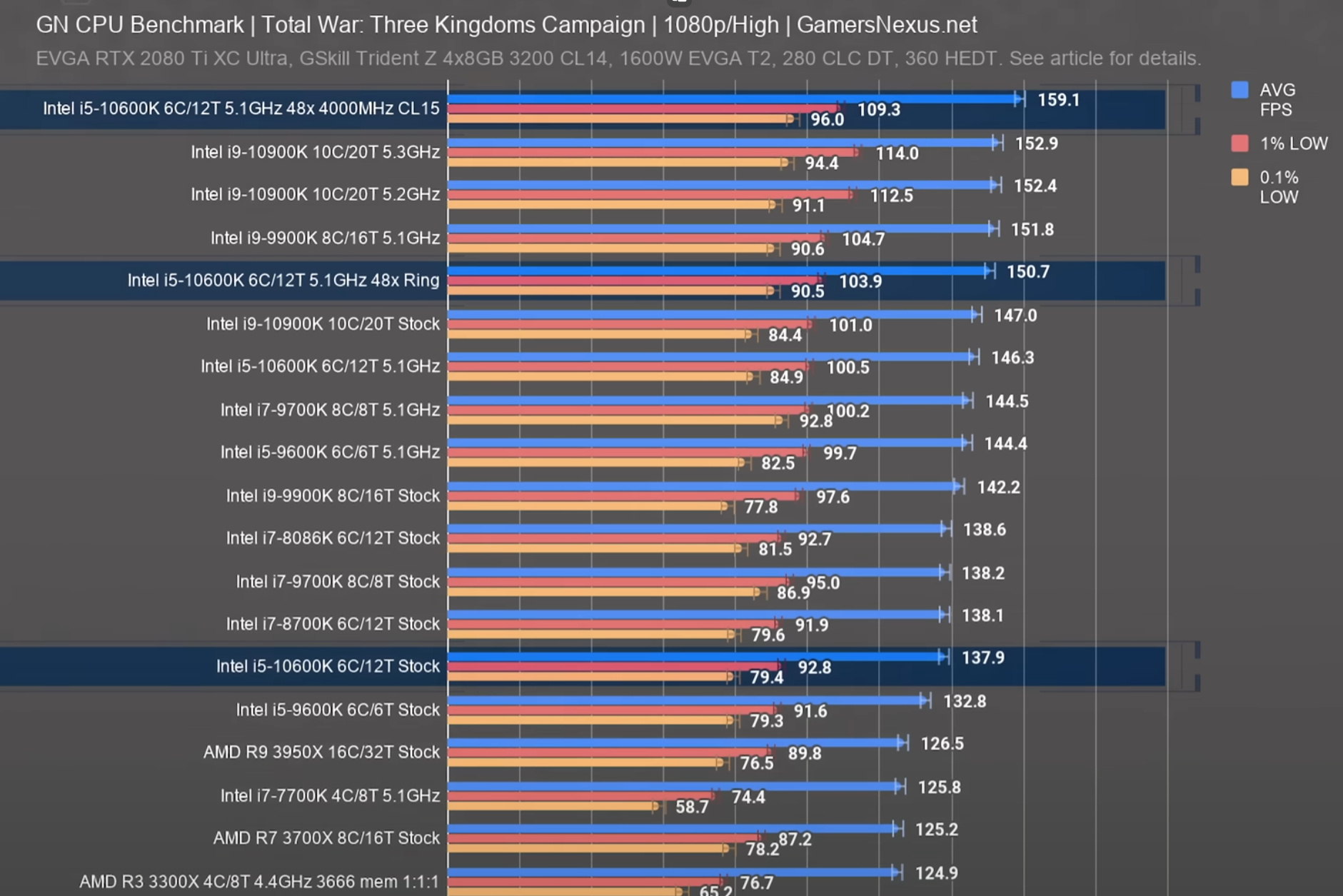
Task: Click the 151.8 average FPS value
Action: pos(1032,230)
